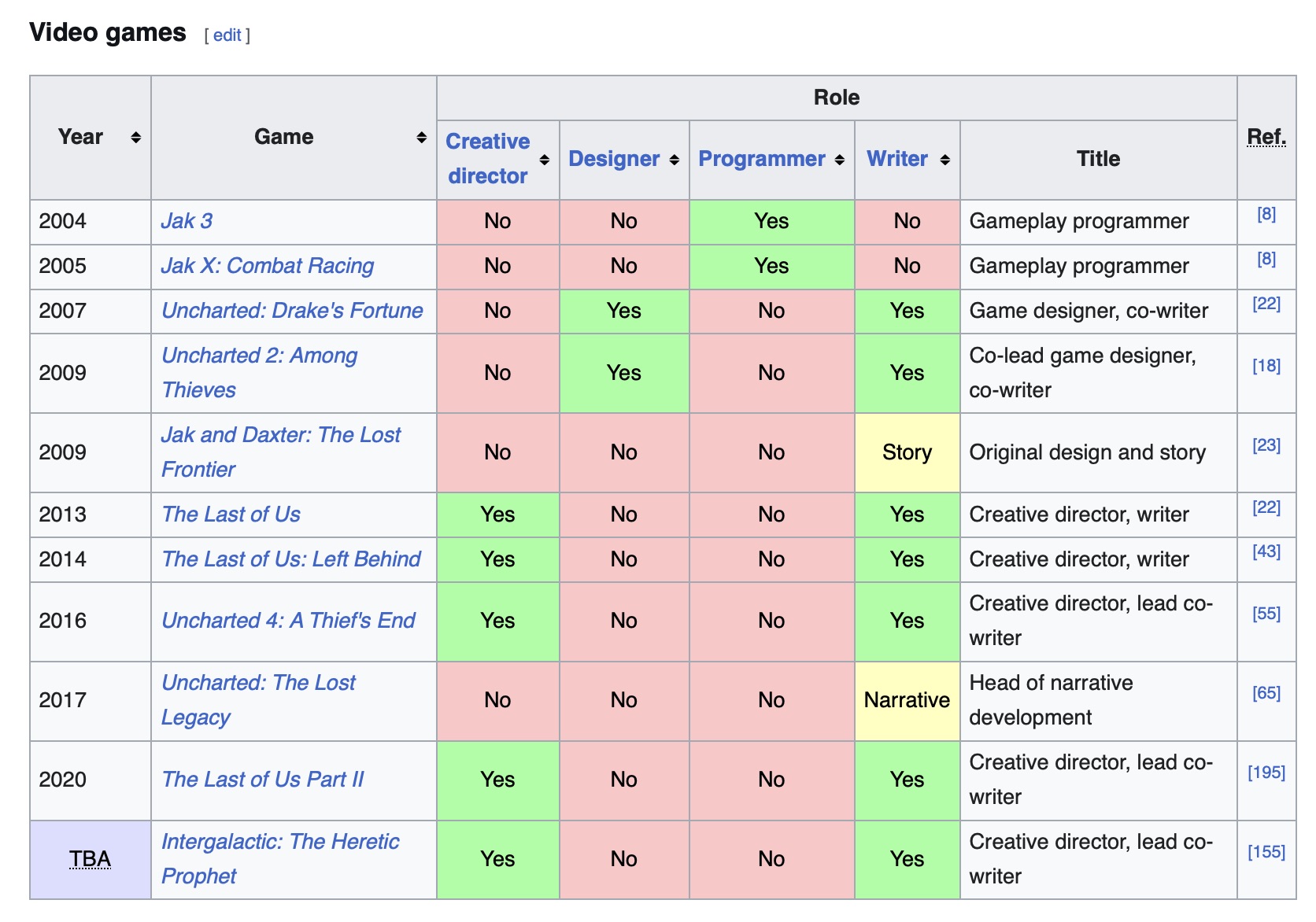Follow reference [22] in Drake's Fortune row
Viewport: 1316px width, 922px height.
pyautogui.click(x=1266, y=304)
